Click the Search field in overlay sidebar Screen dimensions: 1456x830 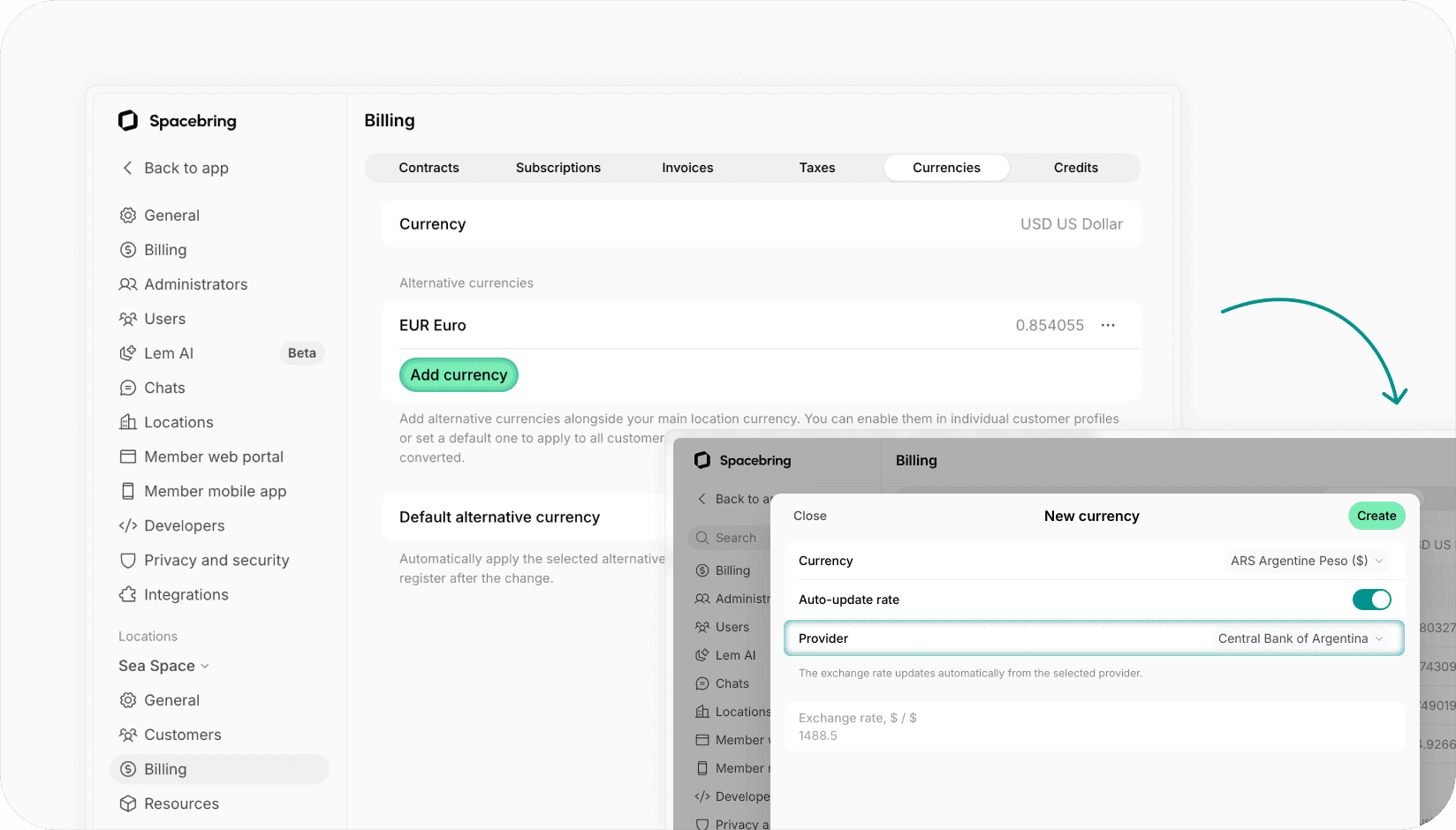[729, 538]
